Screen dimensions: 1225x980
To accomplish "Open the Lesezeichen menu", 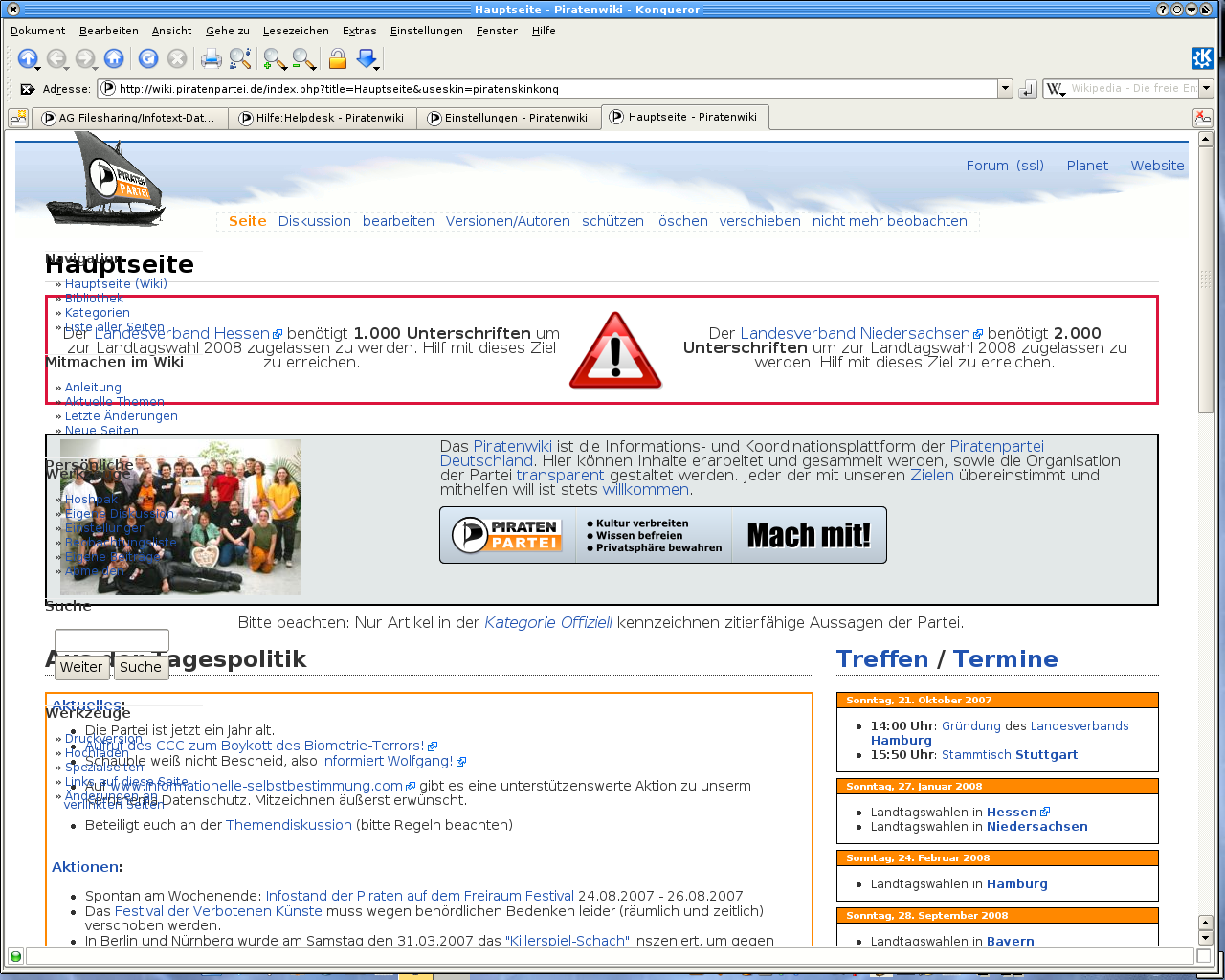I will click(x=296, y=31).
